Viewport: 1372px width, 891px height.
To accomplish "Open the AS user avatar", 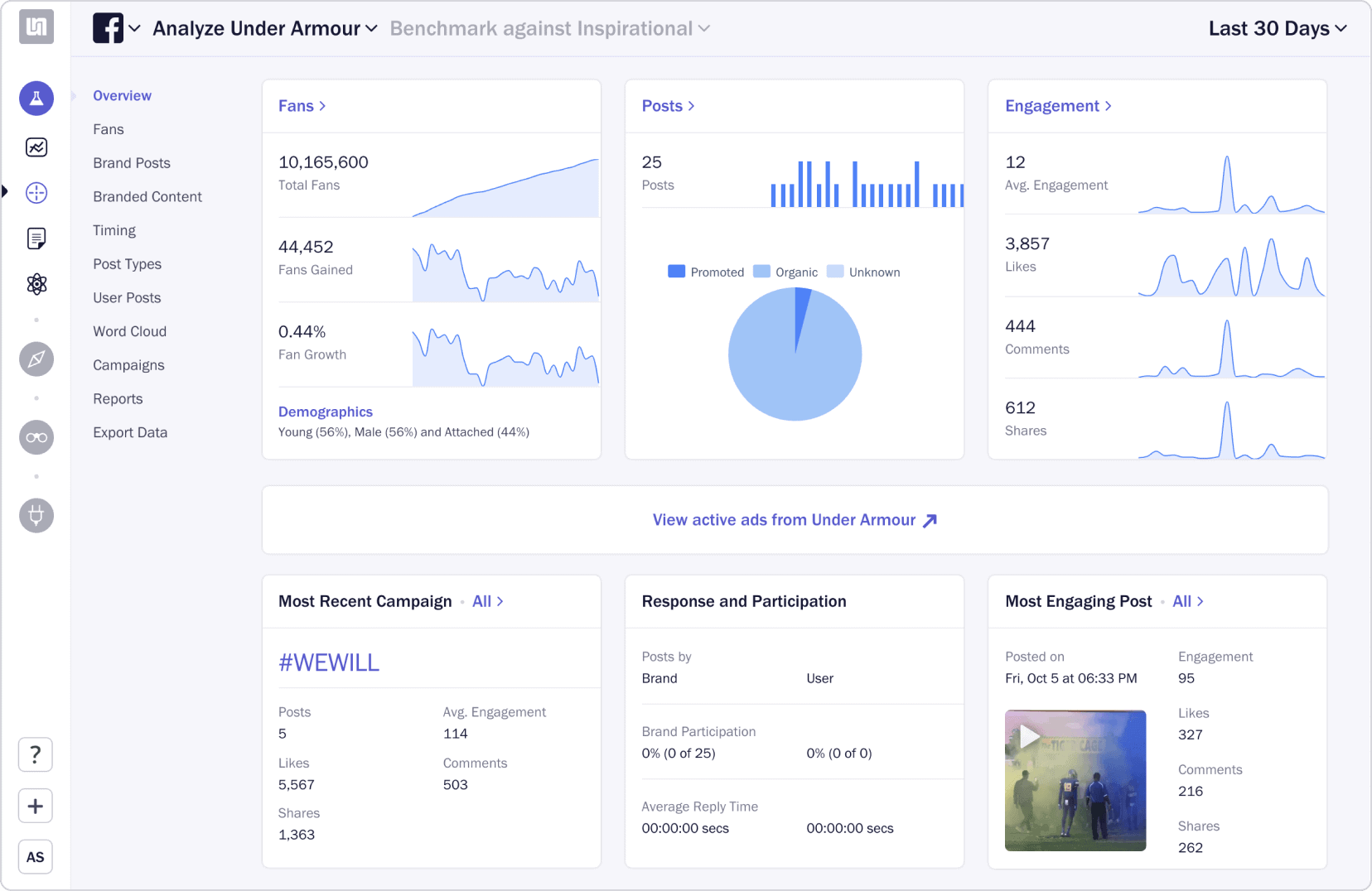I will (x=36, y=857).
